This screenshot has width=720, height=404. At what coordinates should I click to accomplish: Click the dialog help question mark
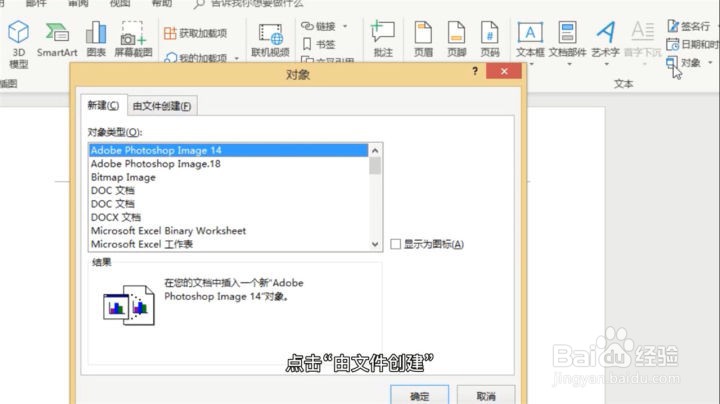pyautogui.click(x=475, y=71)
